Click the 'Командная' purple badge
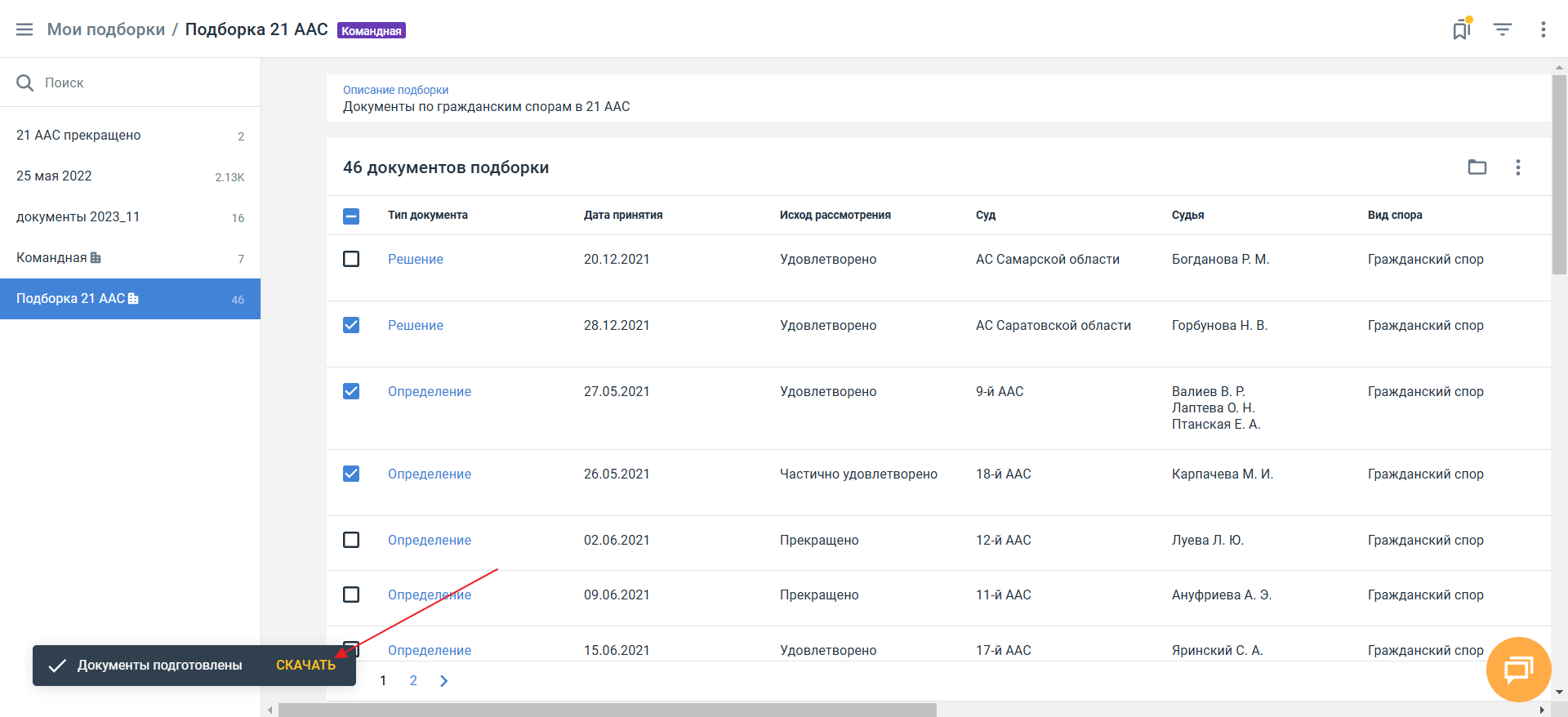Screen dimensions: 1568x717 click(x=372, y=31)
